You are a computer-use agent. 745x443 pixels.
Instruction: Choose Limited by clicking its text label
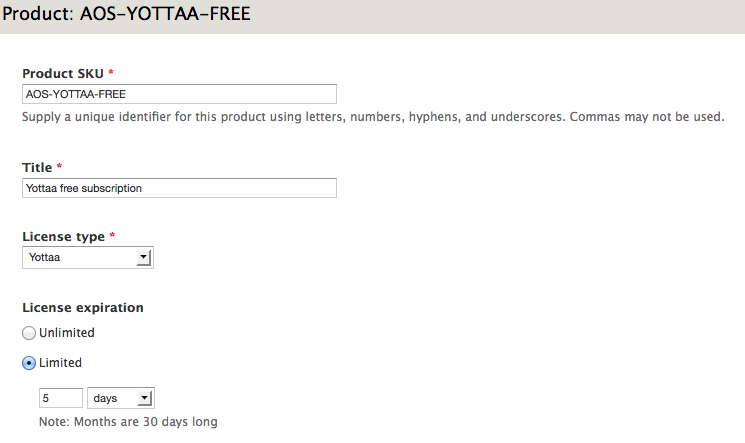(x=60, y=363)
